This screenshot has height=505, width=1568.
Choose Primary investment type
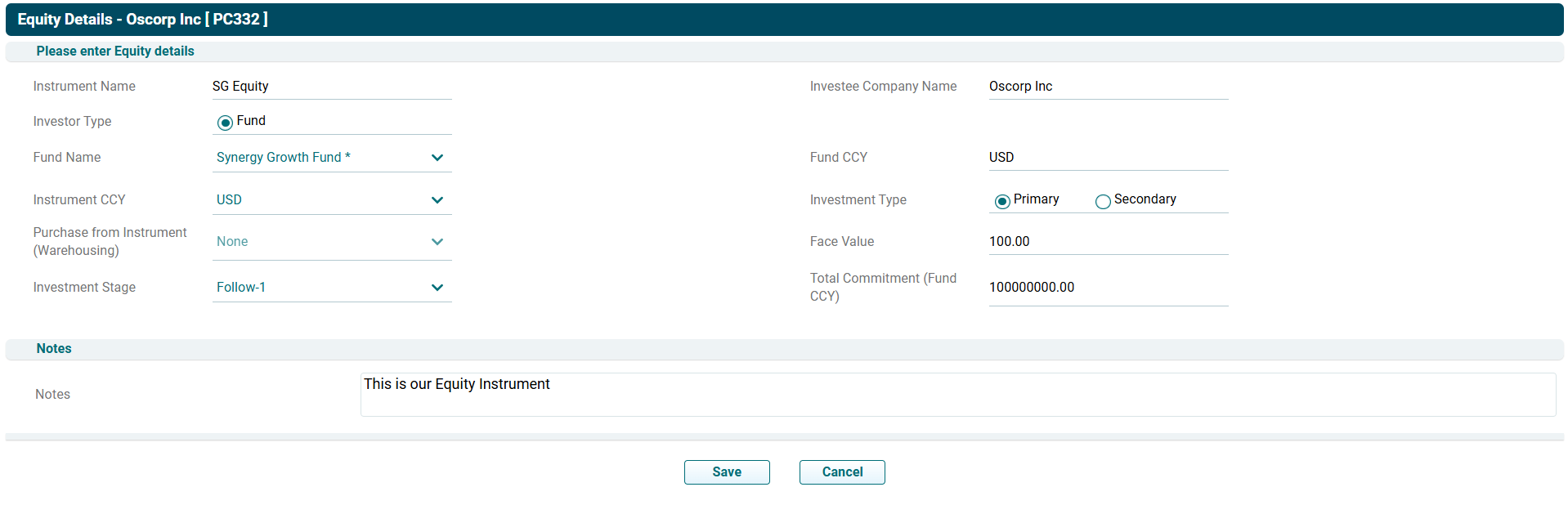point(1002,201)
